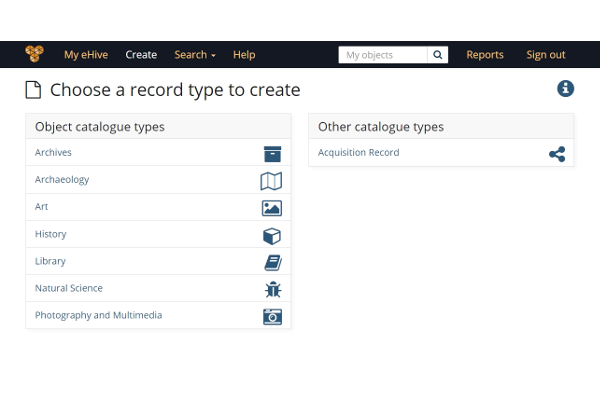The width and height of the screenshot is (600, 400).
Task: Click the document icon beside page title
Action: coord(33,90)
